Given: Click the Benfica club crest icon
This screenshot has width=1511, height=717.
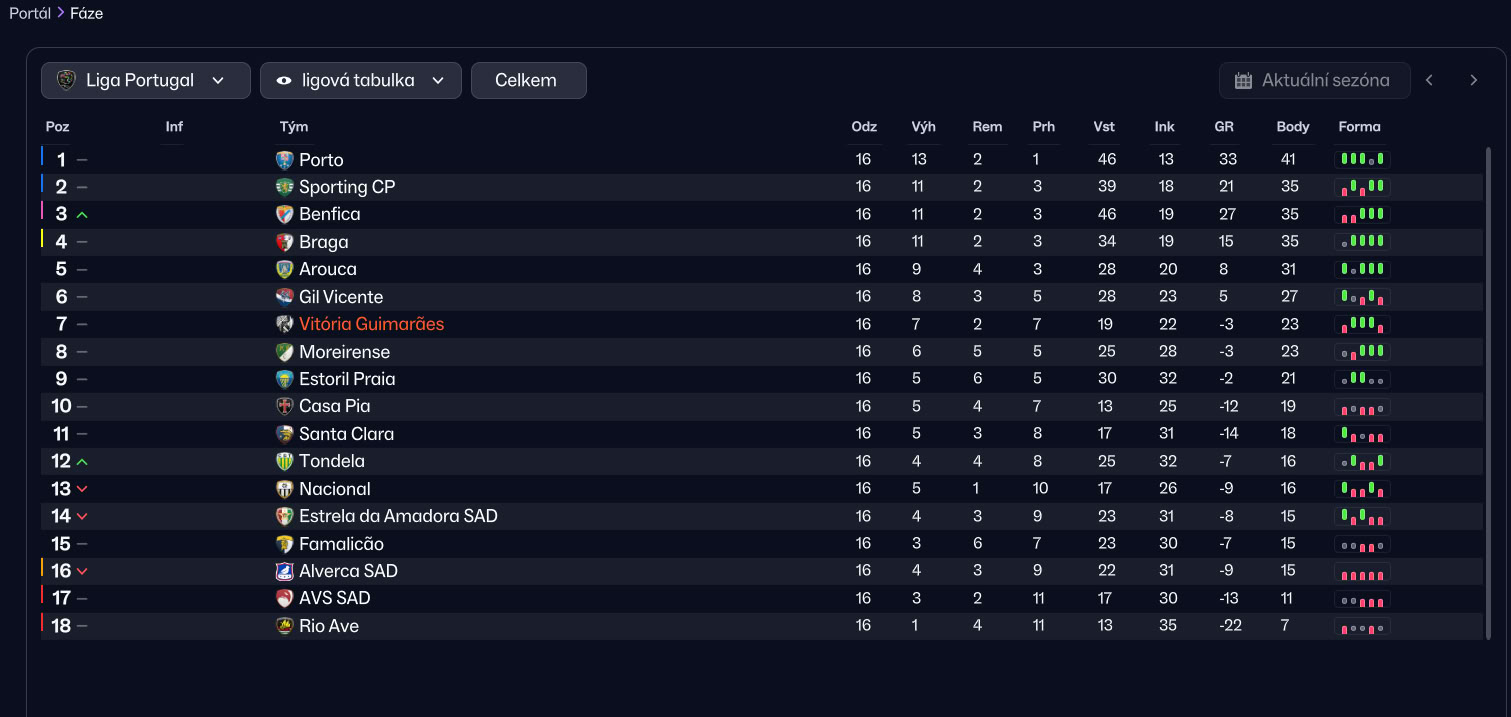Looking at the screenshot, I should coord(285,214).
